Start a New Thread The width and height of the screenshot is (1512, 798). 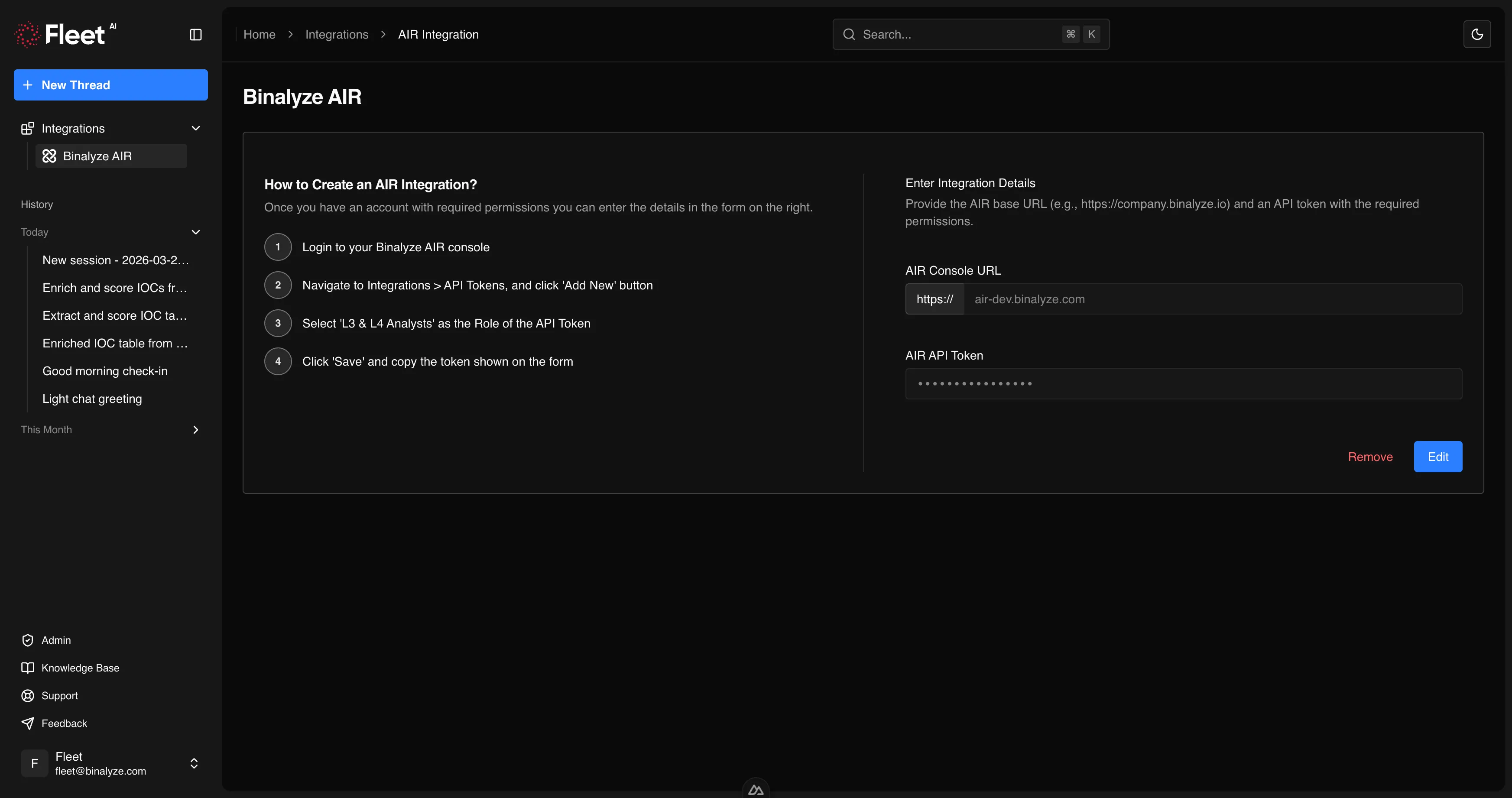(110, 84)
